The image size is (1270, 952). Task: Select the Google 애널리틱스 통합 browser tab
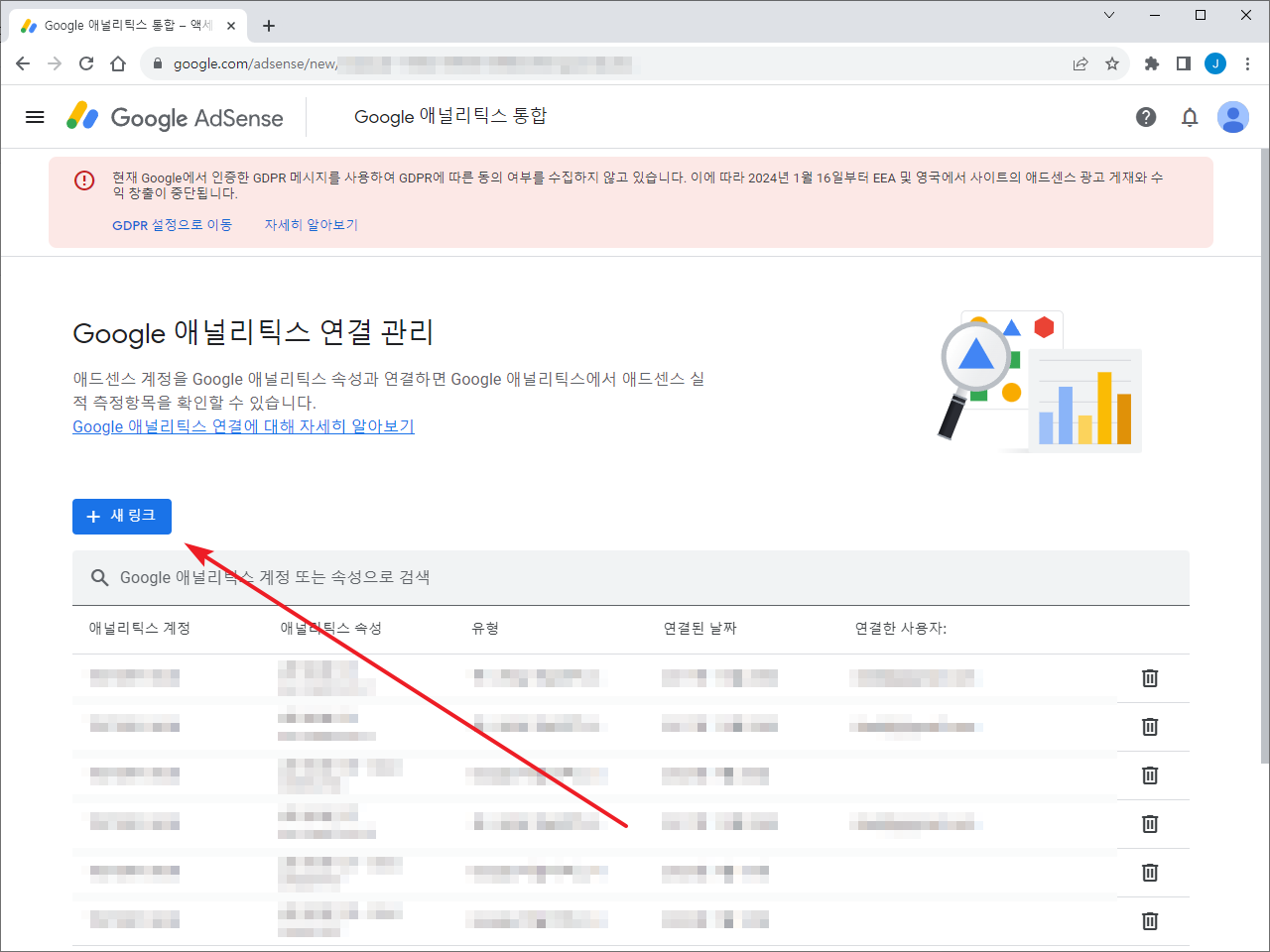pos(127,26)
